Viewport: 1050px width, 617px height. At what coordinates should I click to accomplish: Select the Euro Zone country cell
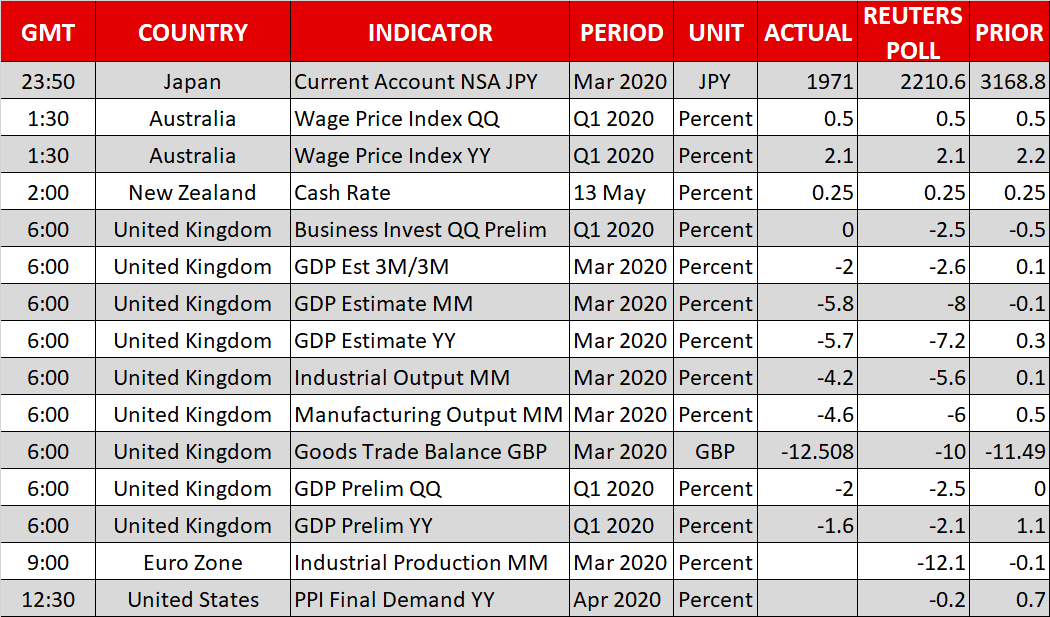point(193,563)
